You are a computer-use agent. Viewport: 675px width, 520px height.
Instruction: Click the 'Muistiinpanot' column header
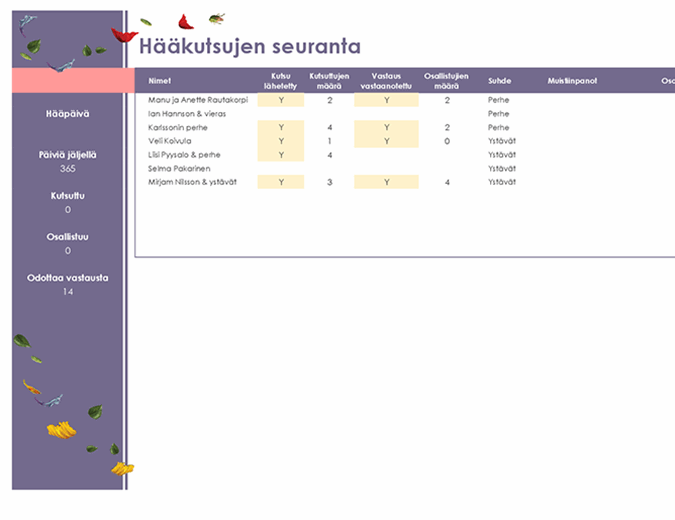(x=572, y=81)
